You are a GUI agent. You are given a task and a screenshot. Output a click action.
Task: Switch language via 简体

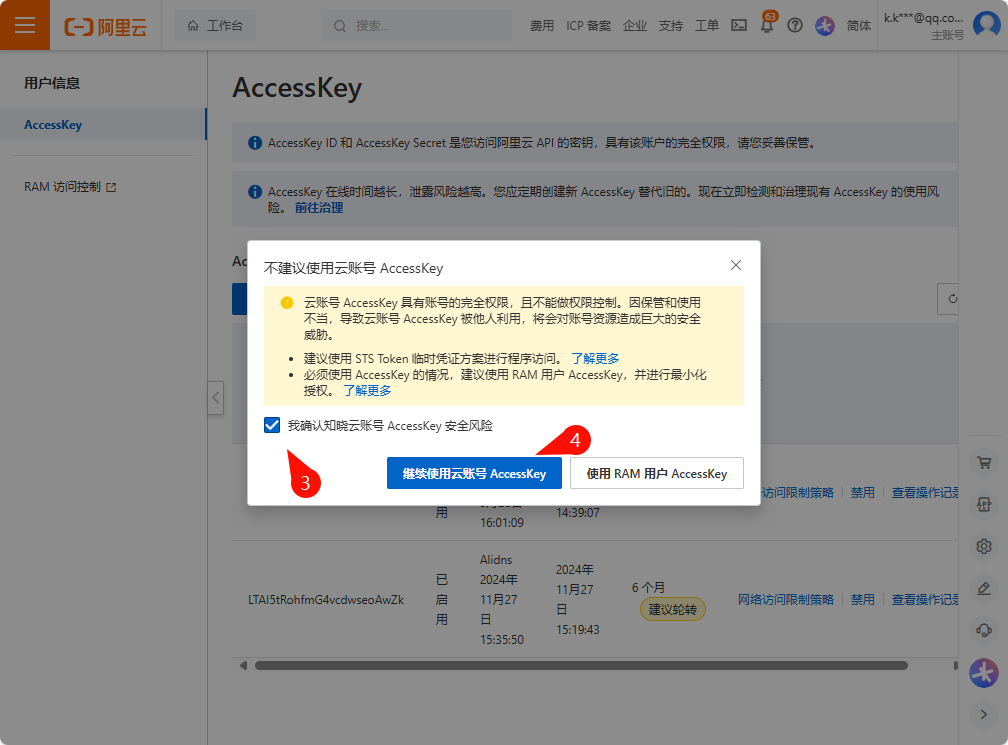(x=858, y=26)
